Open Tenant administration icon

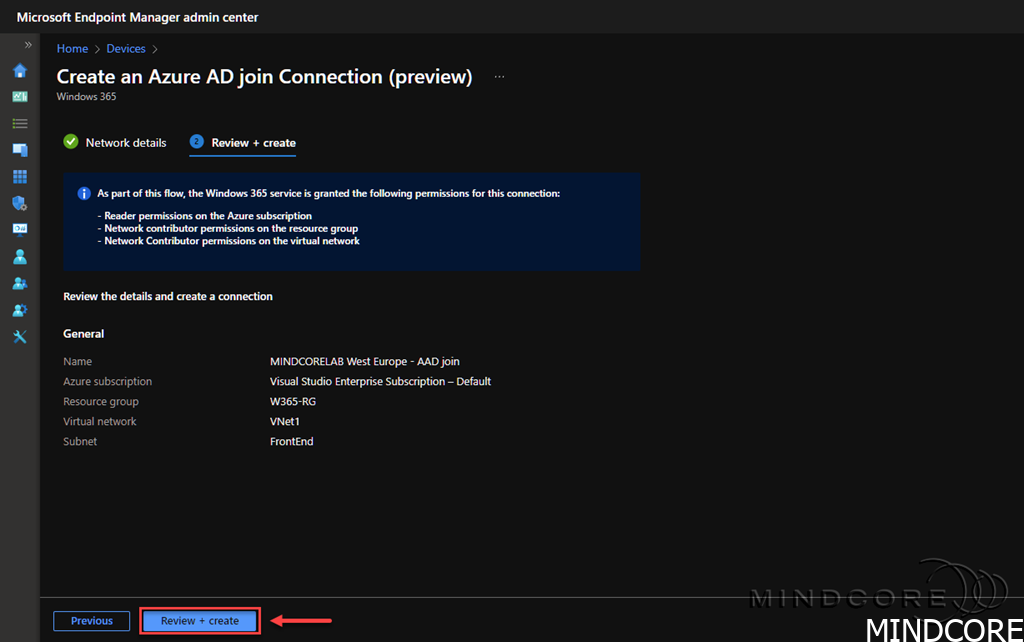(19, 310)
